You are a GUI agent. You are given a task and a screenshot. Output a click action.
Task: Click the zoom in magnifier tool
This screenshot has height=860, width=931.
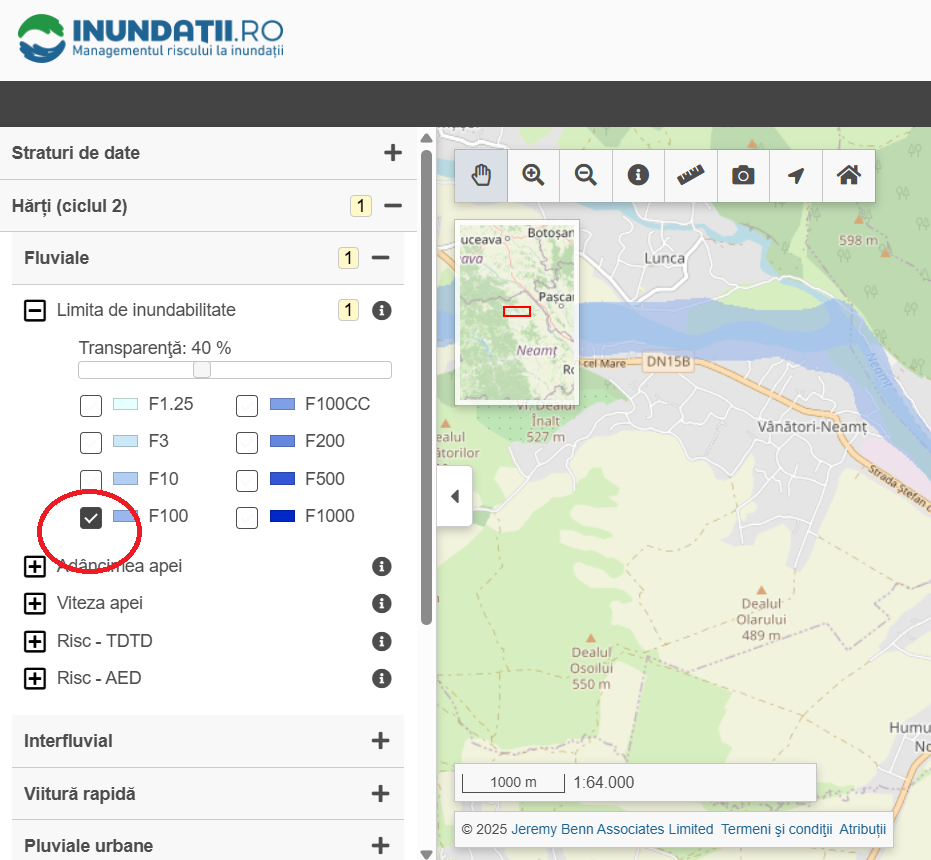pyautogui.click(x=533, y=176)
